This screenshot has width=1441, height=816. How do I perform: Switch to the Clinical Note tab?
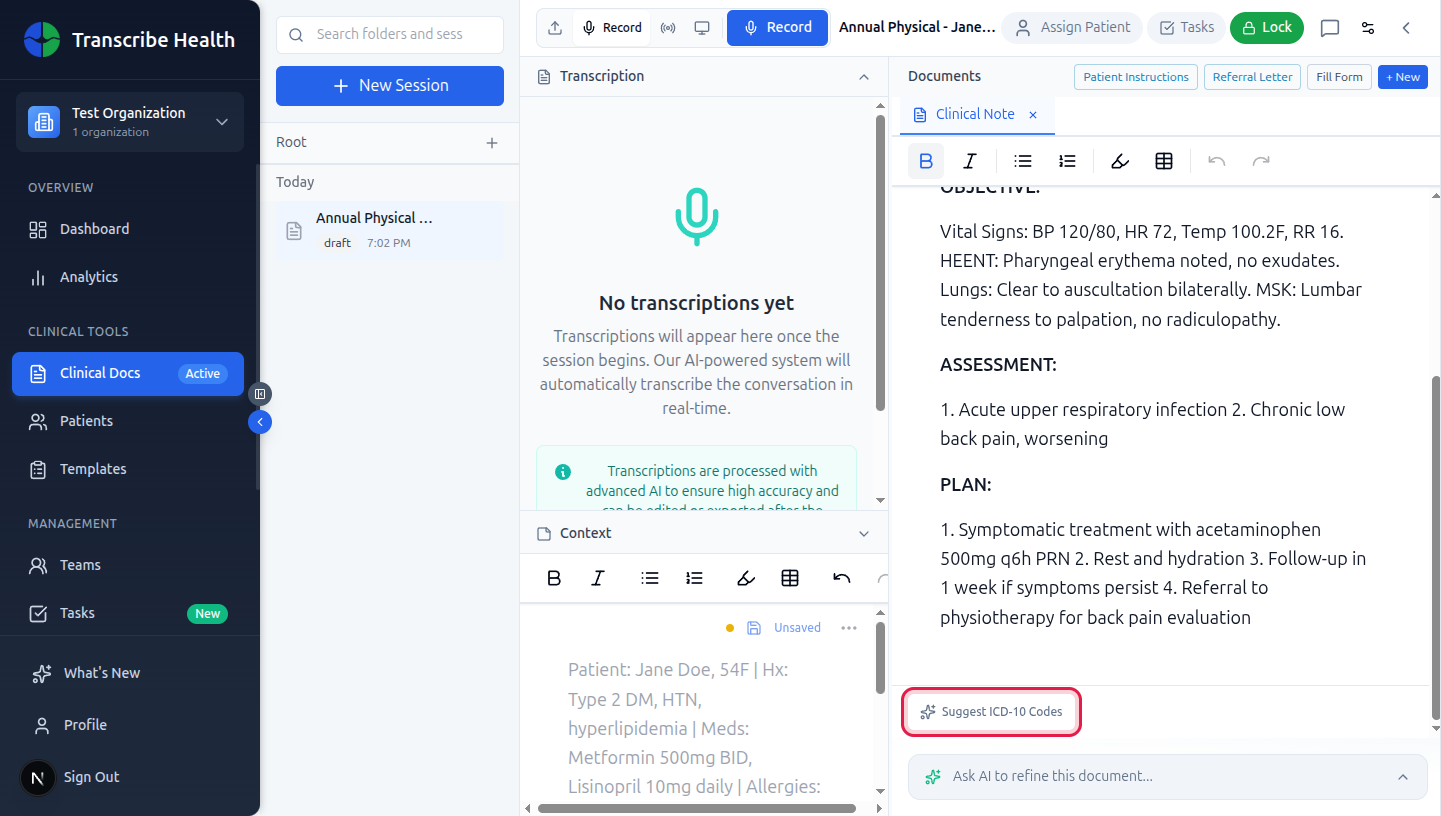click(x=974, y=115)
